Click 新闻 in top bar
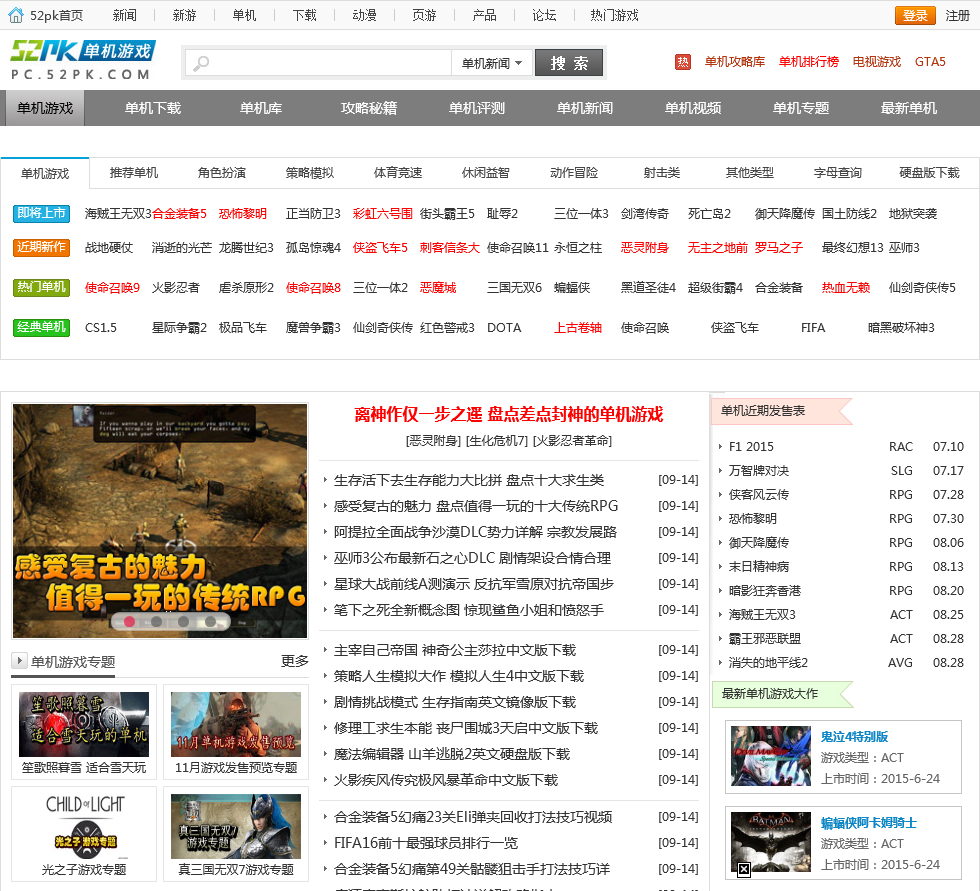Viewport: 980px width, 891px height. pyautogui.click(x=124, y=16)
